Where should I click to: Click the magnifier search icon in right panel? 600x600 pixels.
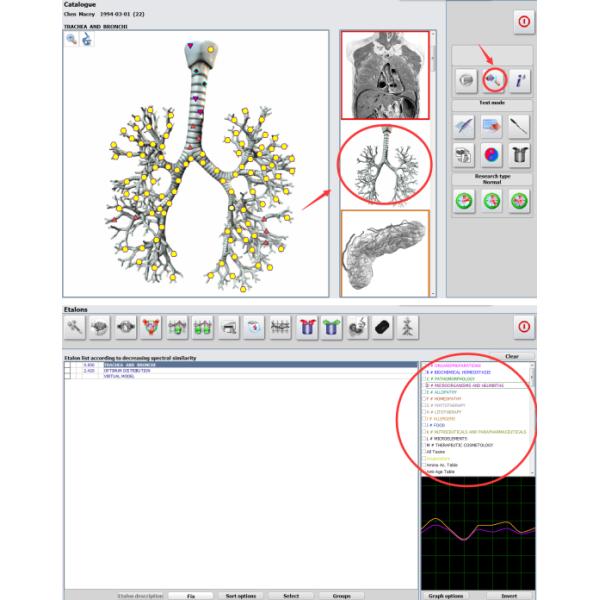[491, 78]
